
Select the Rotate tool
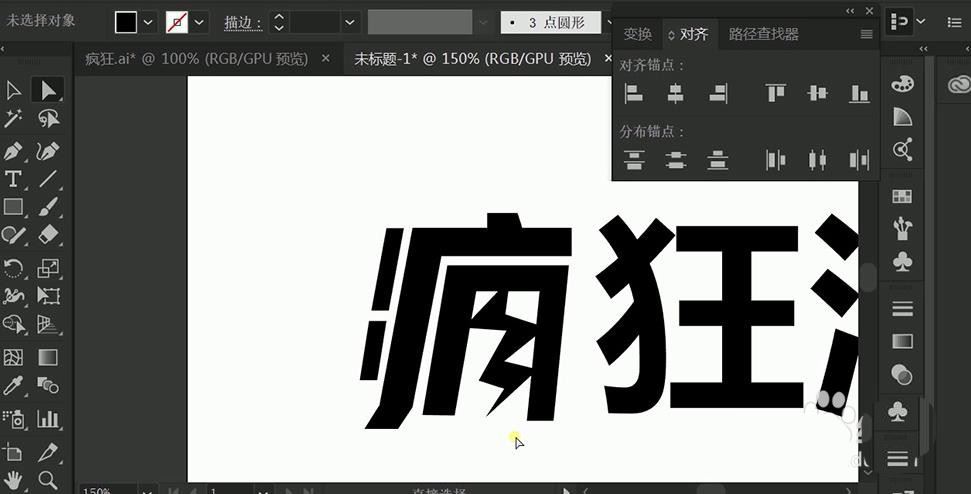[13, 268]
